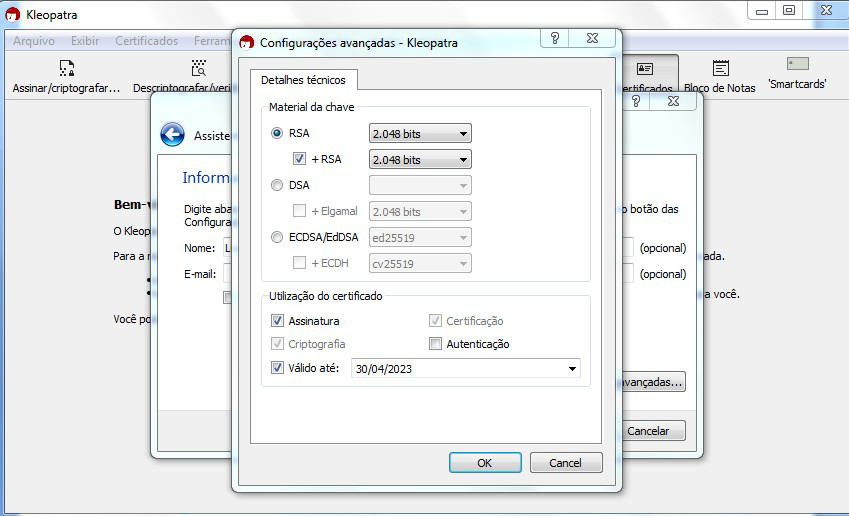Open the + RSA subkey size dropdown
This screenshot has width=849, height=516.
420,160
